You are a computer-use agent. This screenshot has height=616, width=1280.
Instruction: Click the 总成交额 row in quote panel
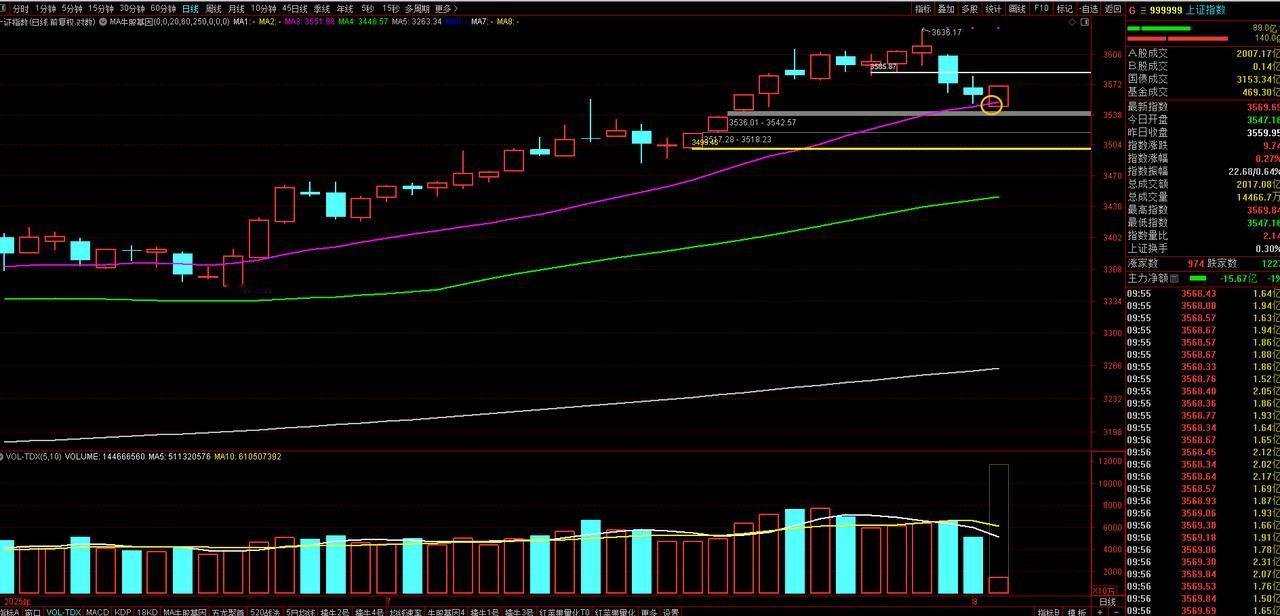pyautogui.click(x=1203, y=184)
